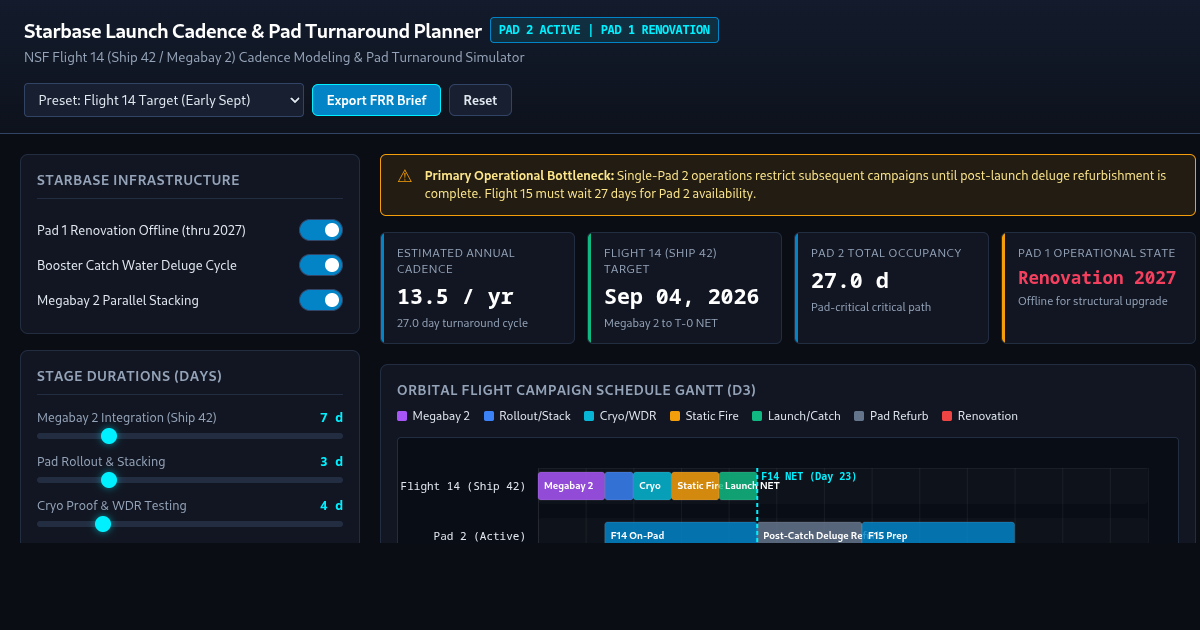The image size is (1200, 630).
Task: Click the gray Pad Refurb legend swatch
Action: (859, 416)
